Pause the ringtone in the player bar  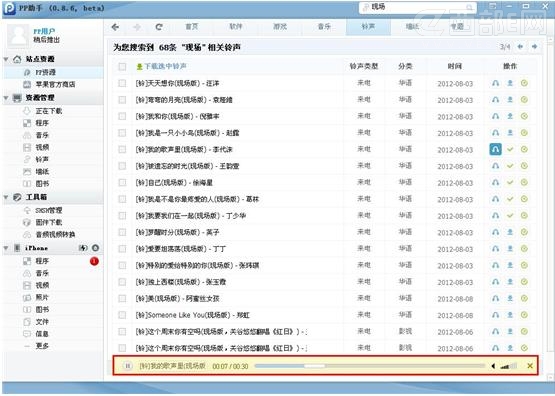coord(128,366)
